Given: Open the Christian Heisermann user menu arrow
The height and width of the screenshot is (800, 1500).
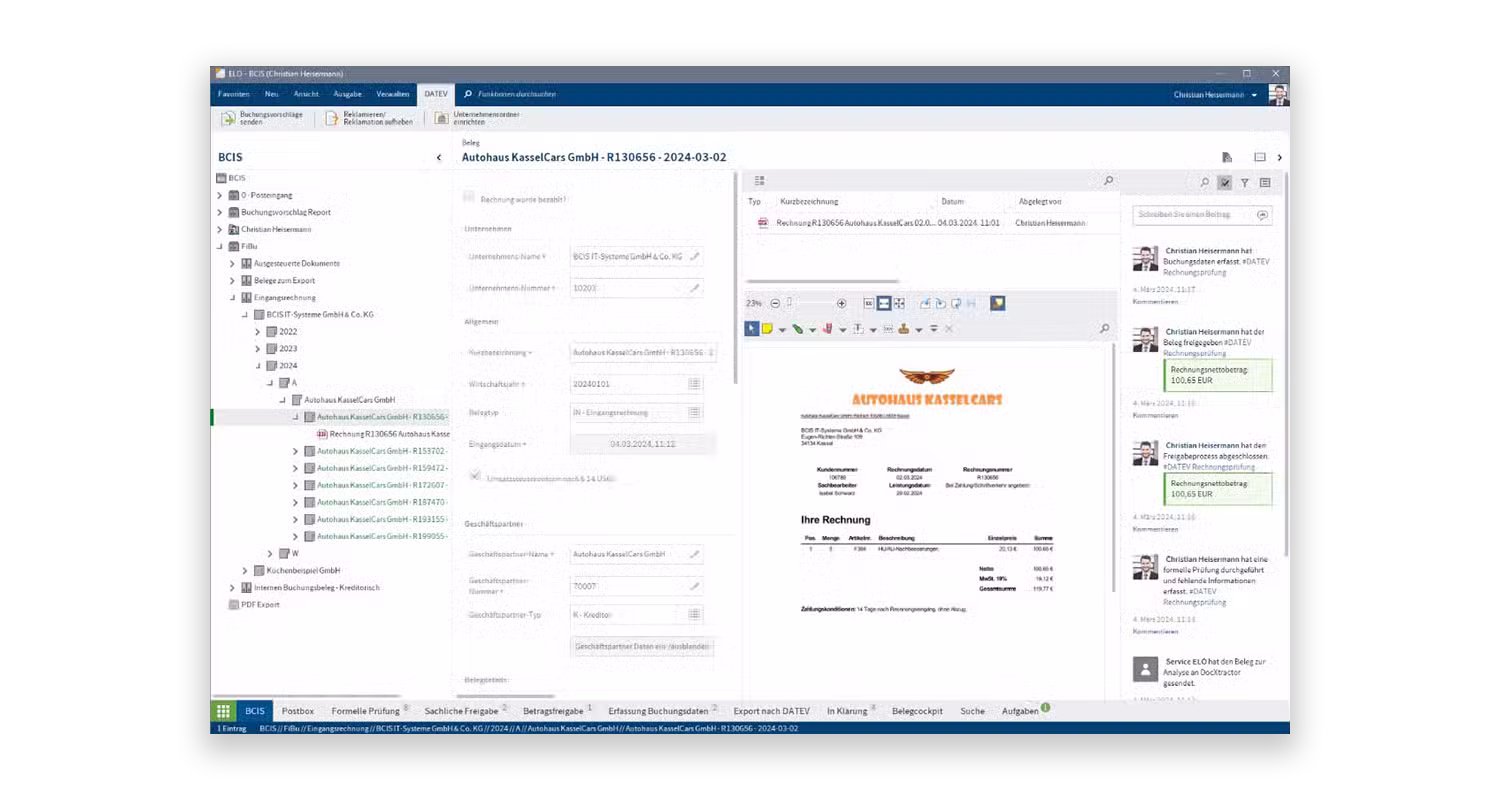Looking at the screenshot, I should (x=1254, y=95).
